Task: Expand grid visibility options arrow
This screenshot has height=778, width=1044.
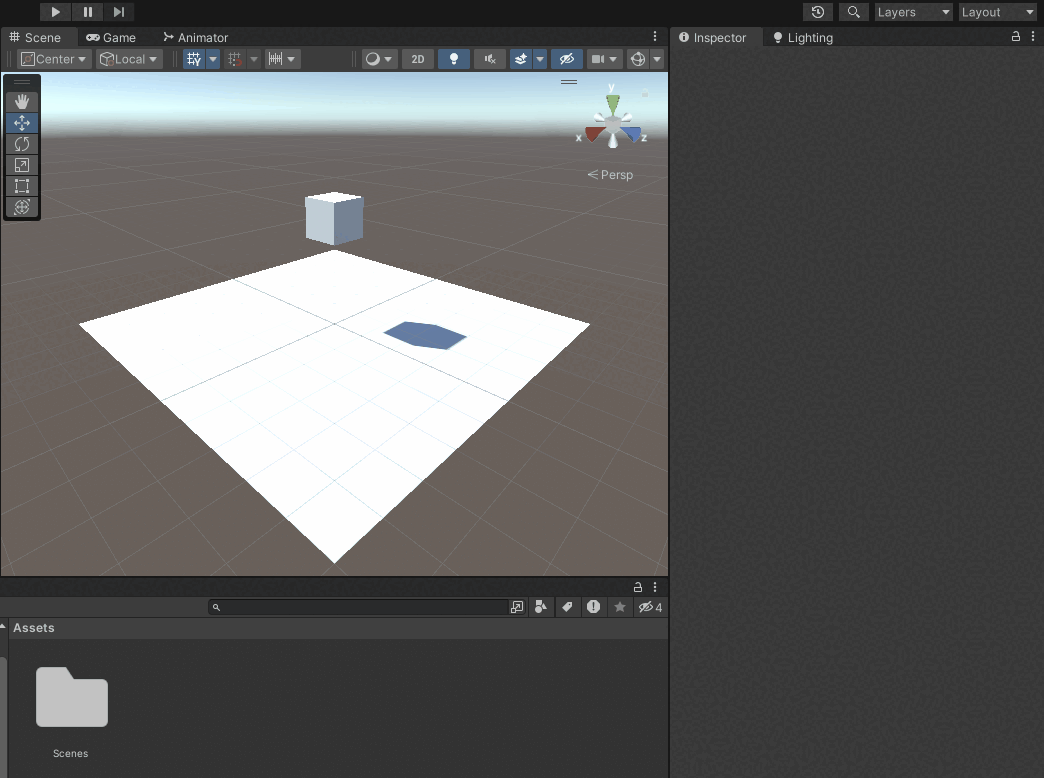Action: [x=213, y=59]
